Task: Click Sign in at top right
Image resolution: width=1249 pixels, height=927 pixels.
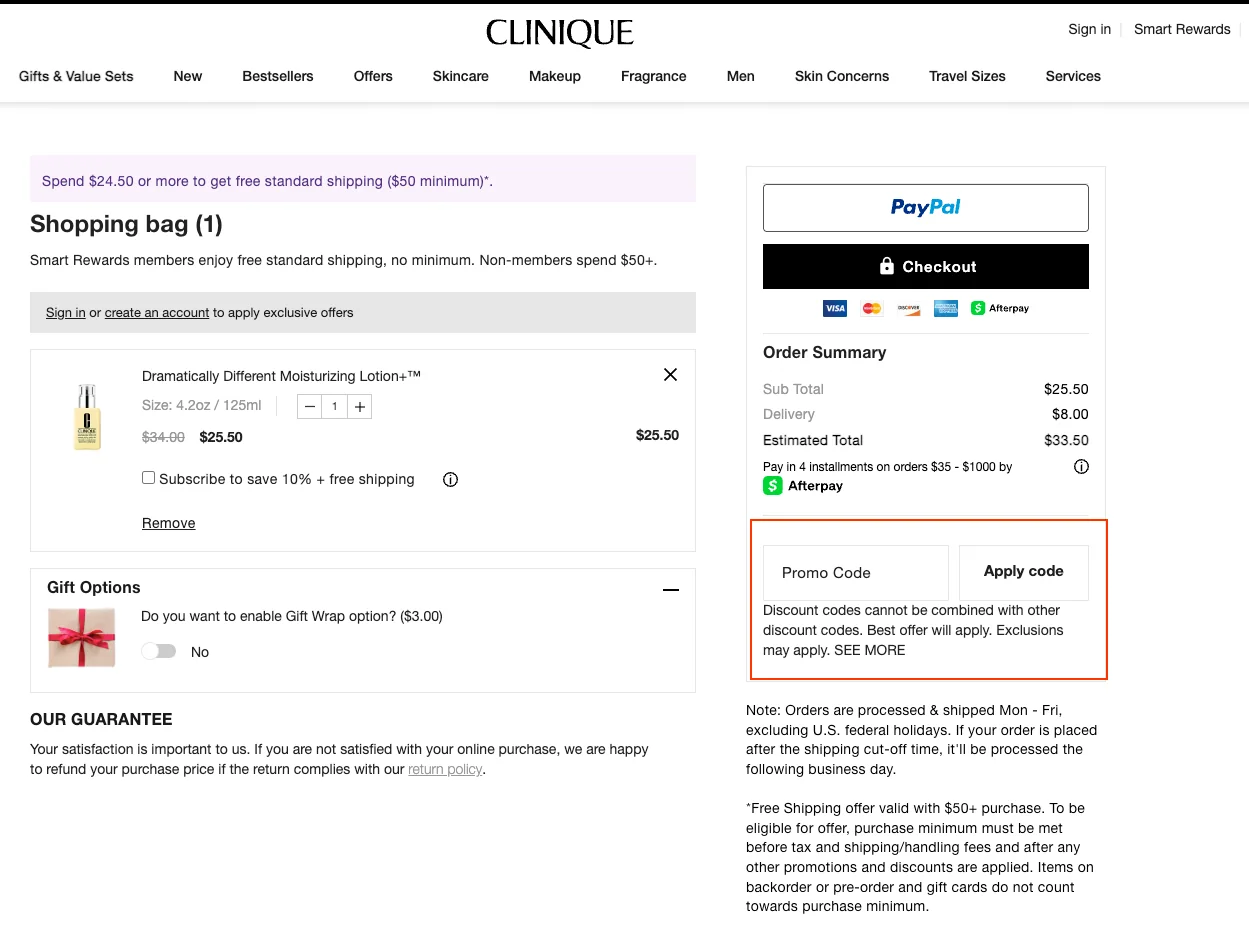Action: [x=1089, y=29]
